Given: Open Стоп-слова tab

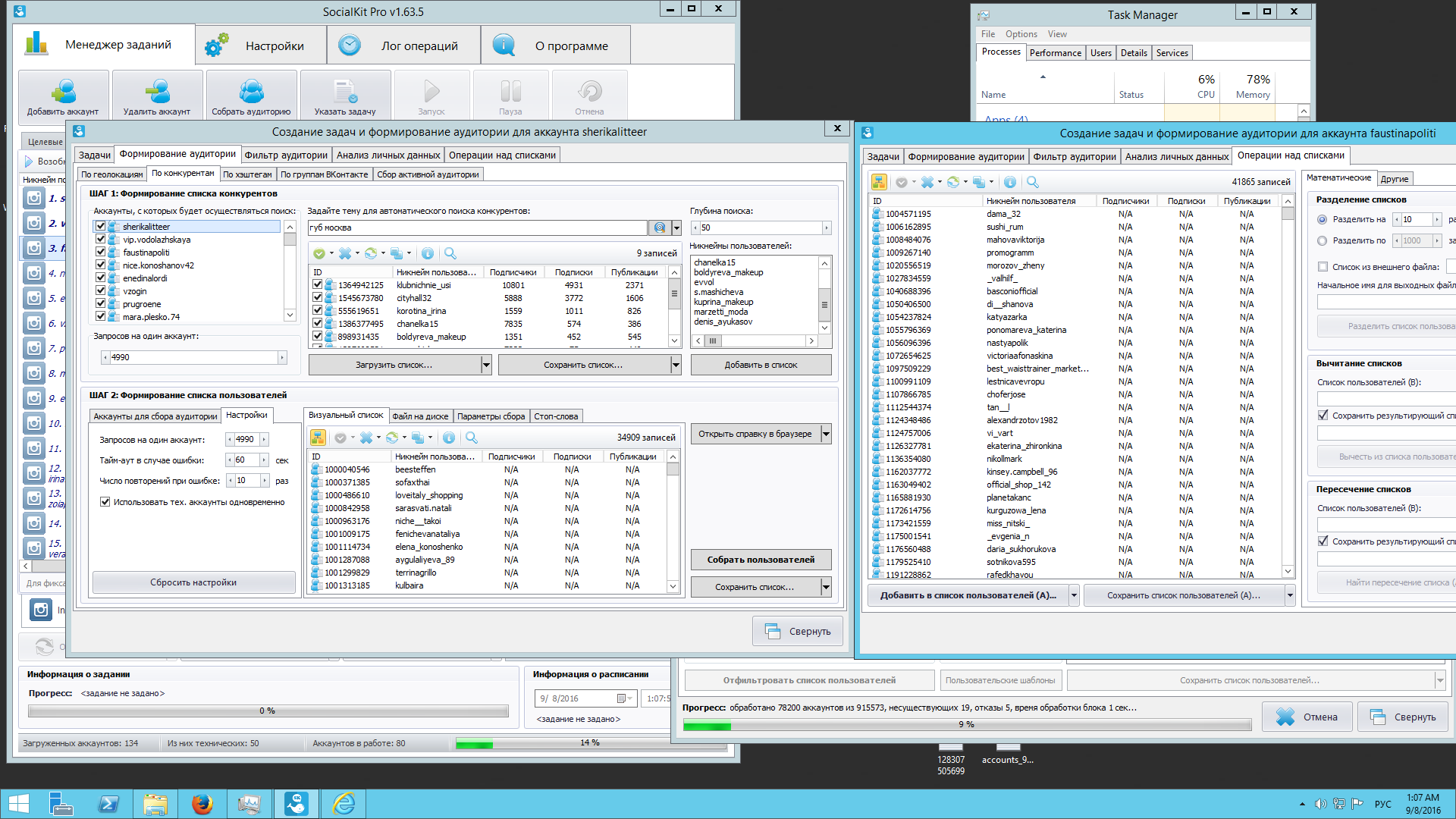Looking at the screenshot, I should [556, 416].
